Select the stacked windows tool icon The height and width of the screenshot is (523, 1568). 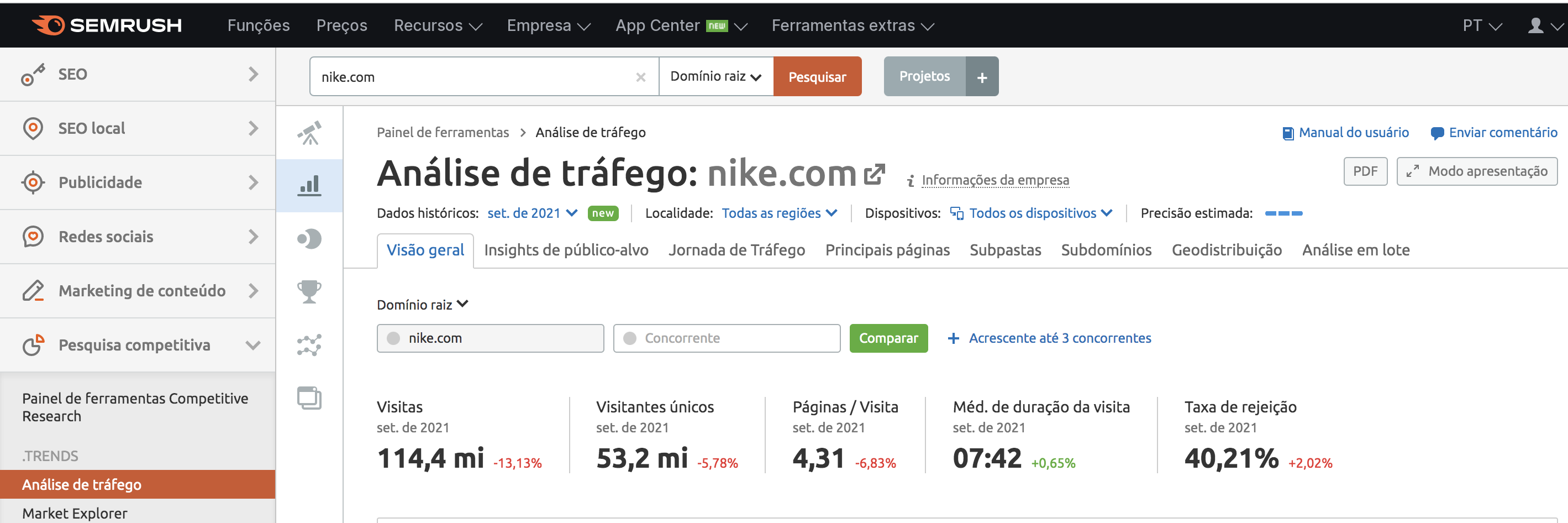(x=310, y=398)
